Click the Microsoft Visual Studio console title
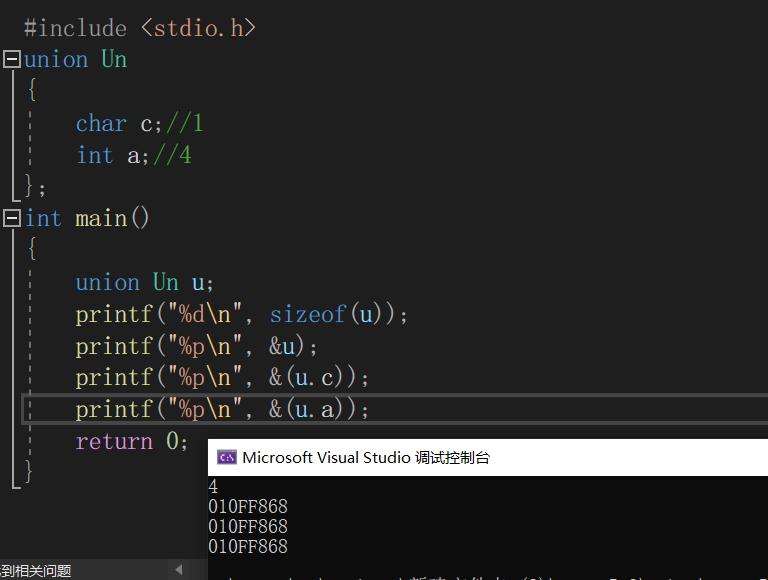Viewport: 768px width, 580px height. (x=366, y=458)
